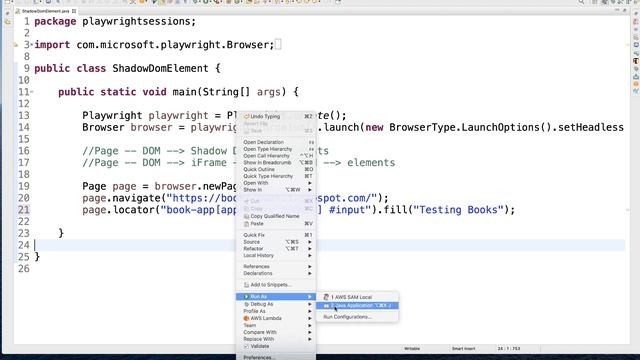640x360 pixels.
Task: Expand the Profile As submenu arrow
Action: (310, 311)
